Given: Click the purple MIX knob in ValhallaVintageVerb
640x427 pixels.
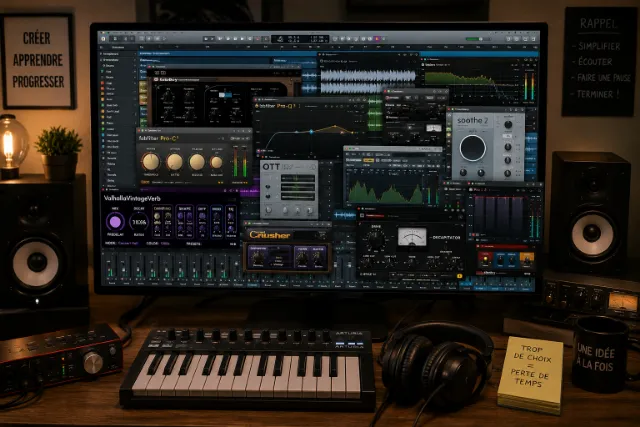Looking at the screenshot, I should coord(115,222).
